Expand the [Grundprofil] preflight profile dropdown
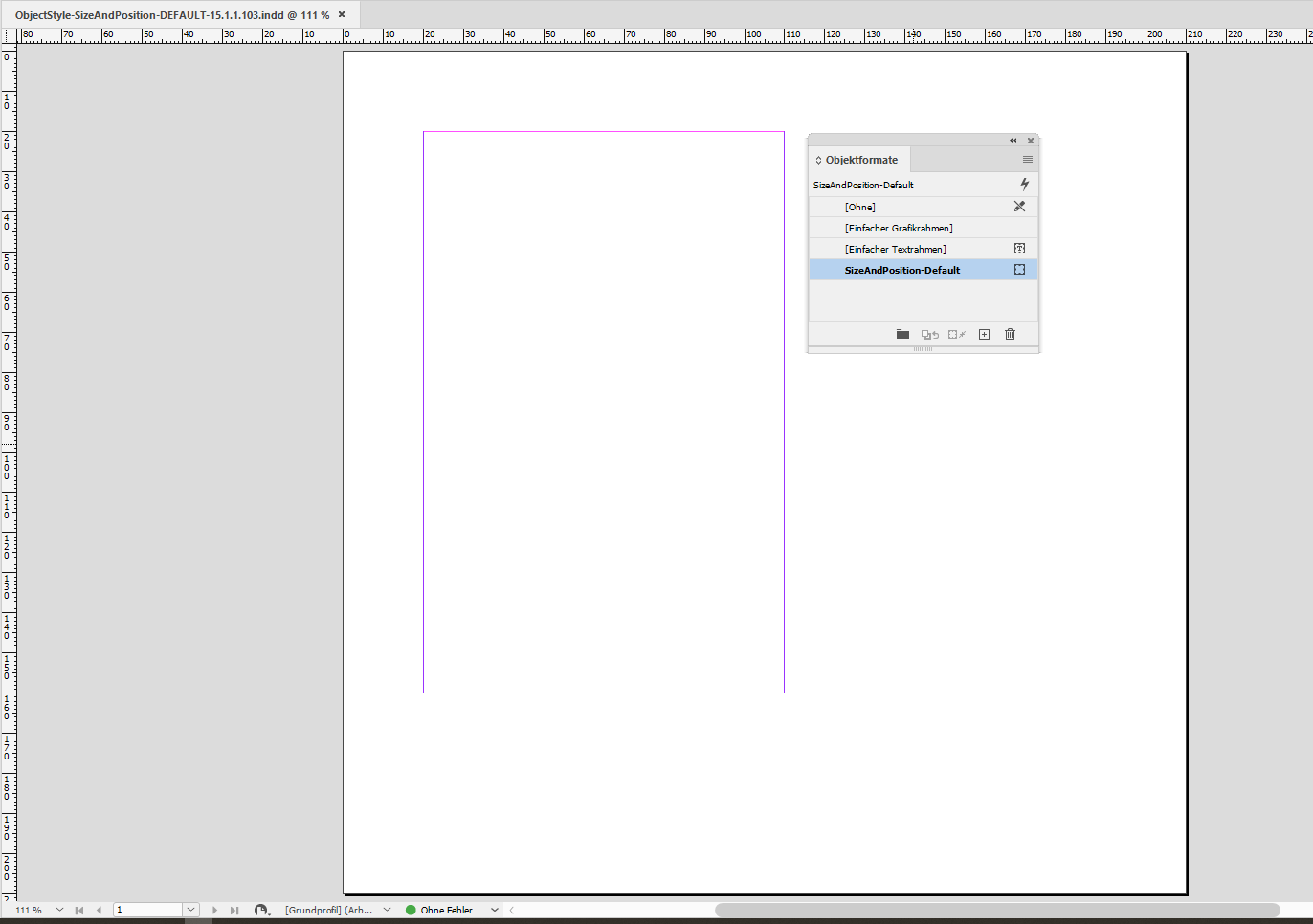The image size is (1313, 924). [x=387, y=909]
